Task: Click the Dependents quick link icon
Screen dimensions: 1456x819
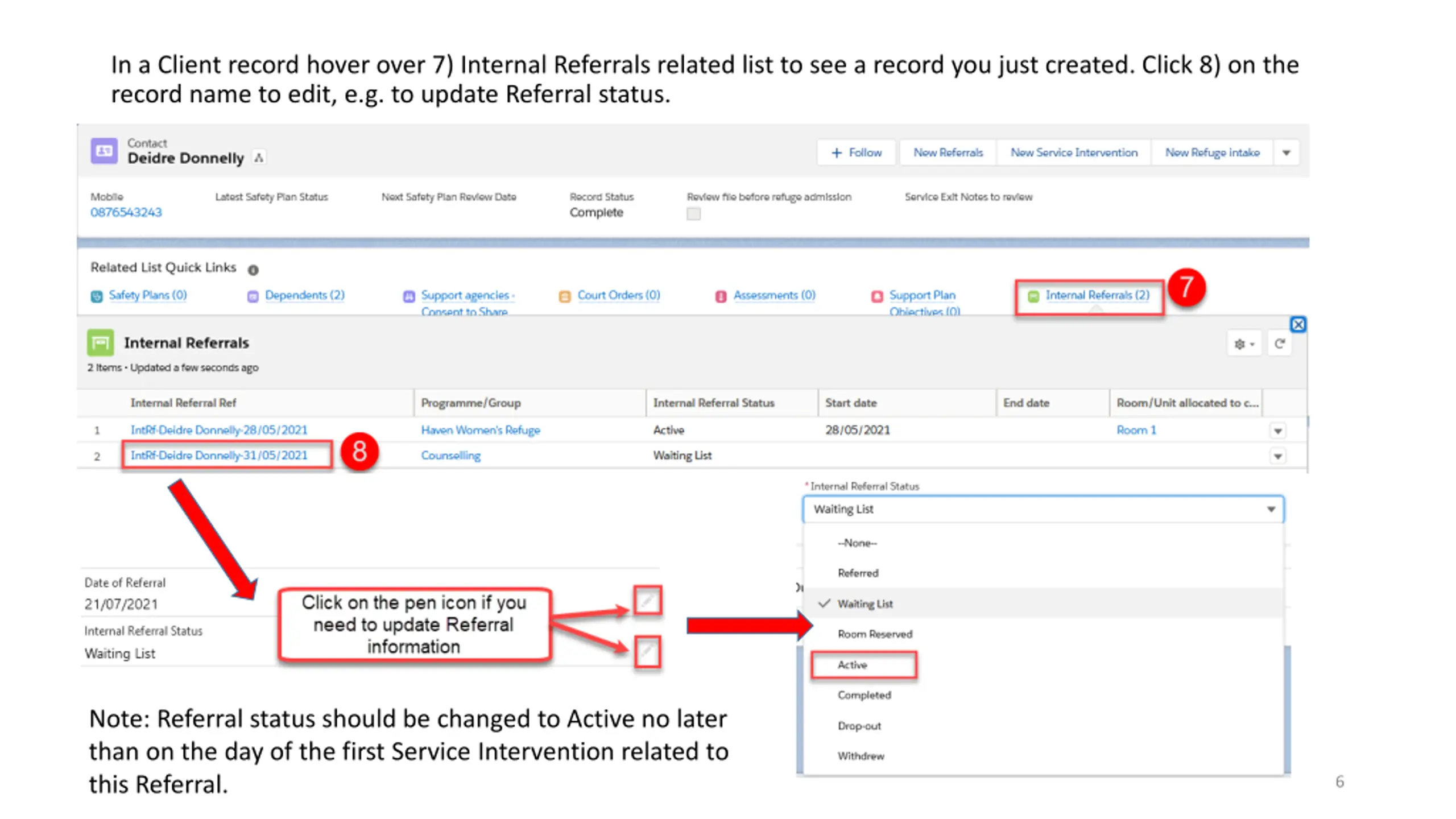Action: click(x=253, y=296)
